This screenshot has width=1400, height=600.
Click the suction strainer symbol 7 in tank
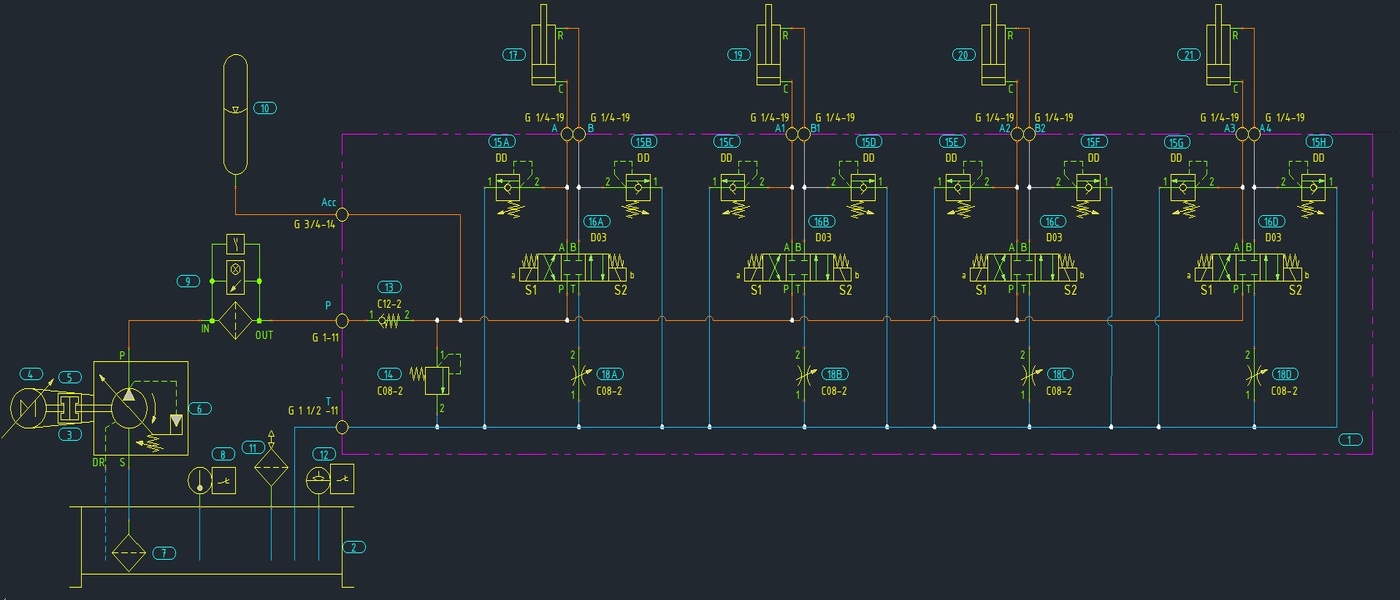(x=128, y=552)
